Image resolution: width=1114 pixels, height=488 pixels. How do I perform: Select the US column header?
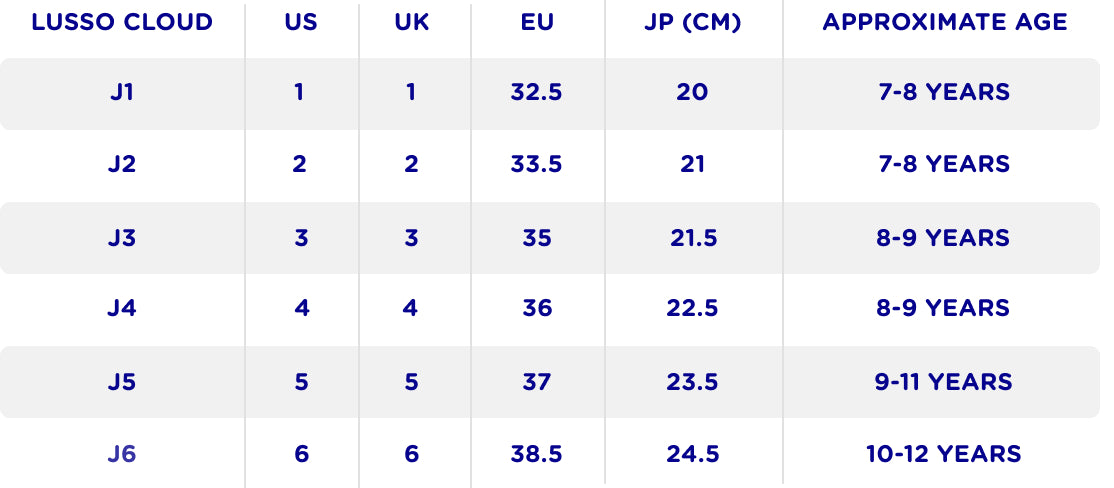pos(300,22)
